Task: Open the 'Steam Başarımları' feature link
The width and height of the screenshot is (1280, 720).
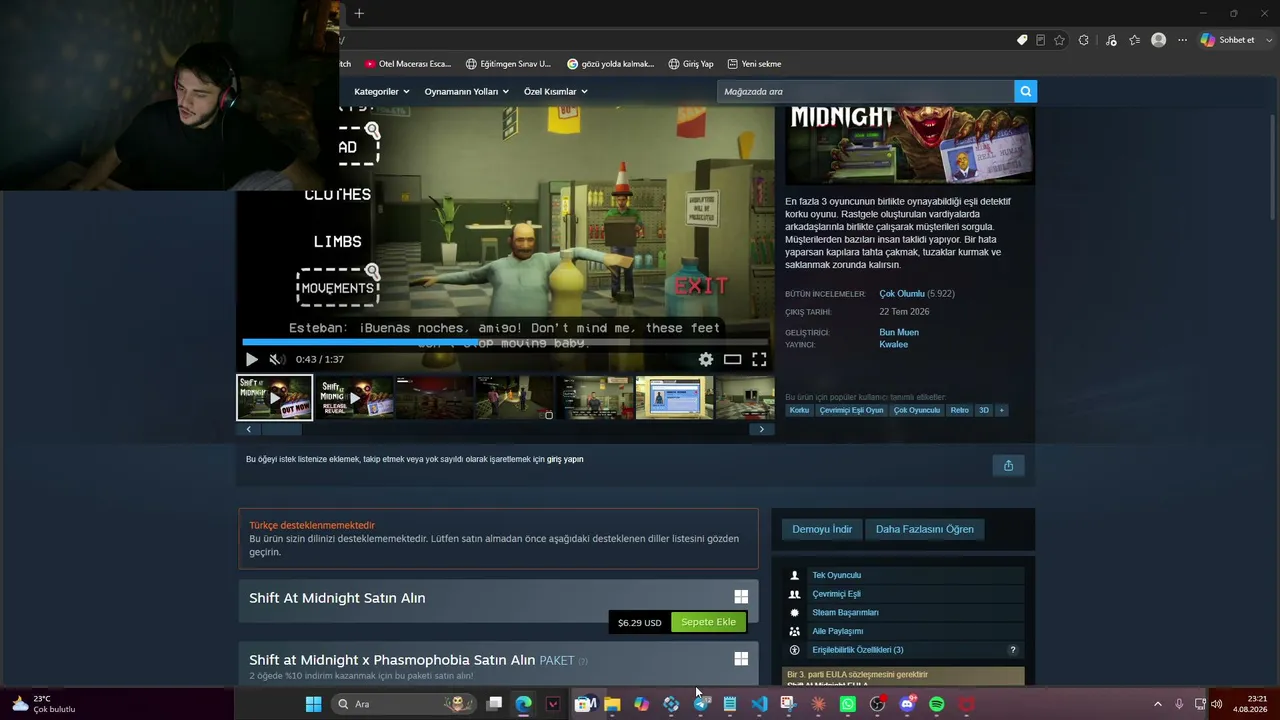Action: click(845, 612)
